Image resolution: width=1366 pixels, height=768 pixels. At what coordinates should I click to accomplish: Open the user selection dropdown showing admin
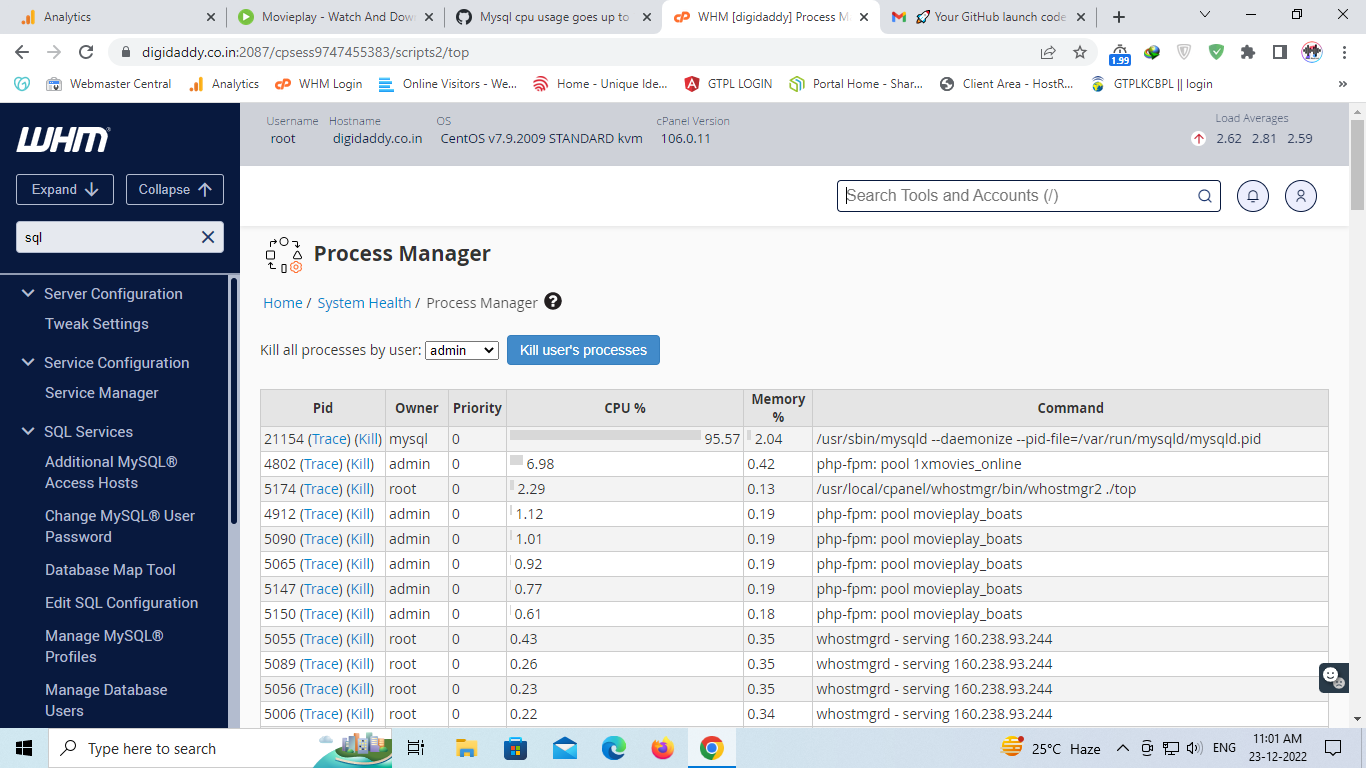[461, 350]
